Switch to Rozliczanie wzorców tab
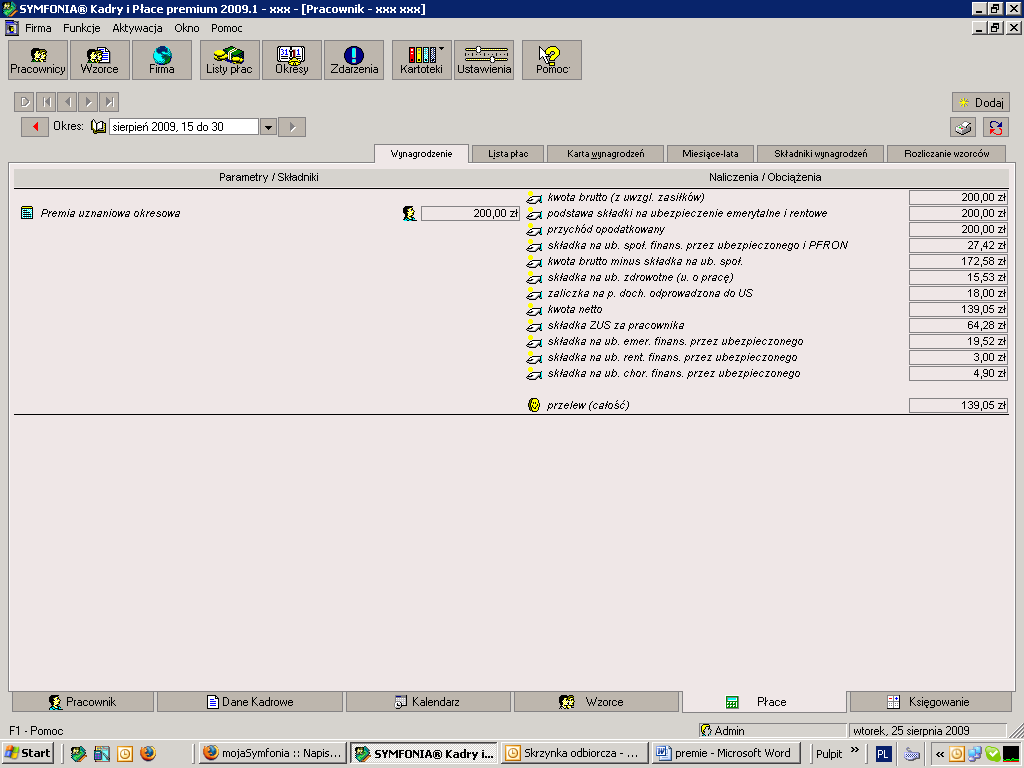Image resolution: width=1024 pixels, height=768 pixels. point(946,154)
